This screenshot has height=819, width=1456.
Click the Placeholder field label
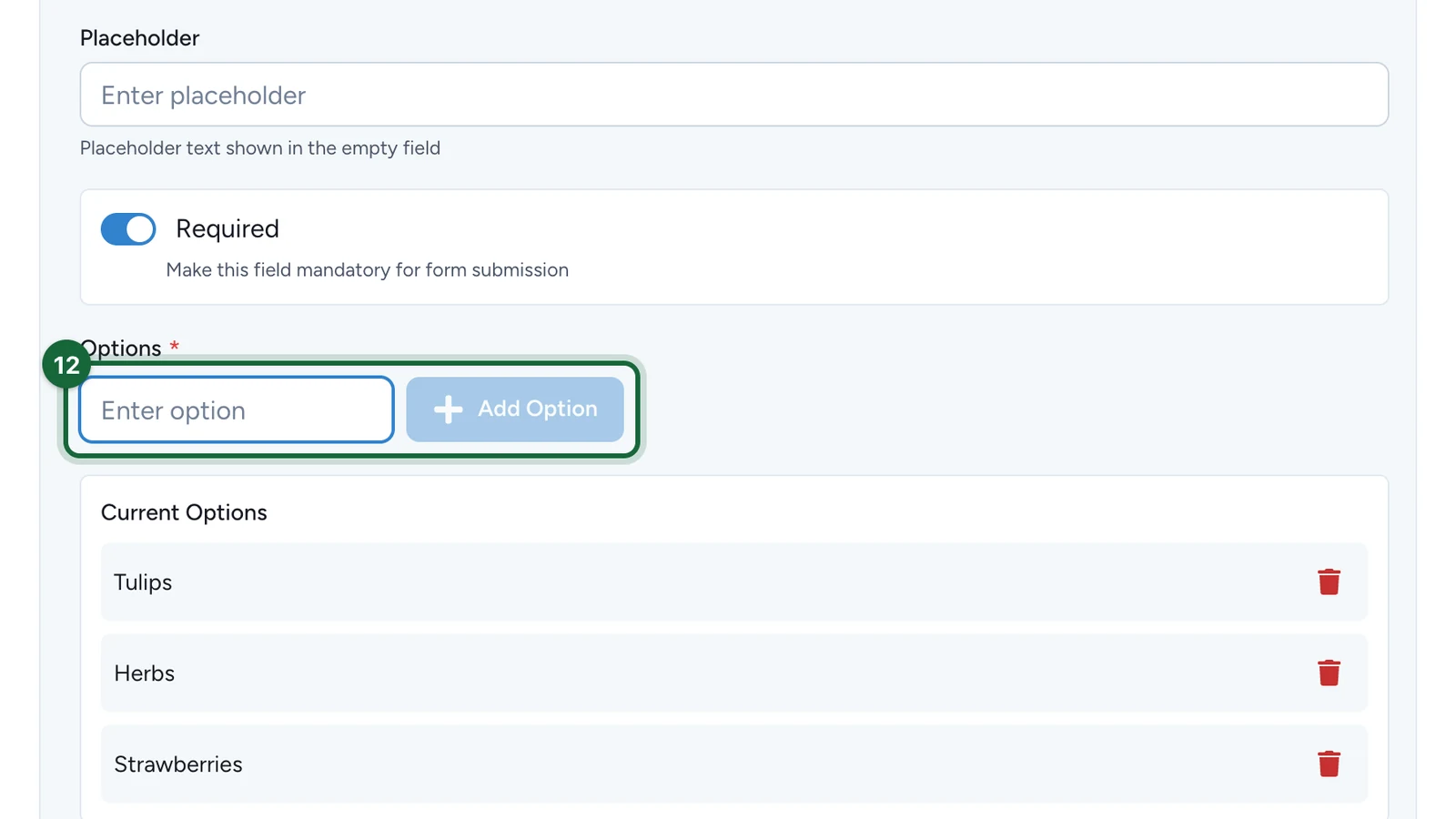point(139,38)
